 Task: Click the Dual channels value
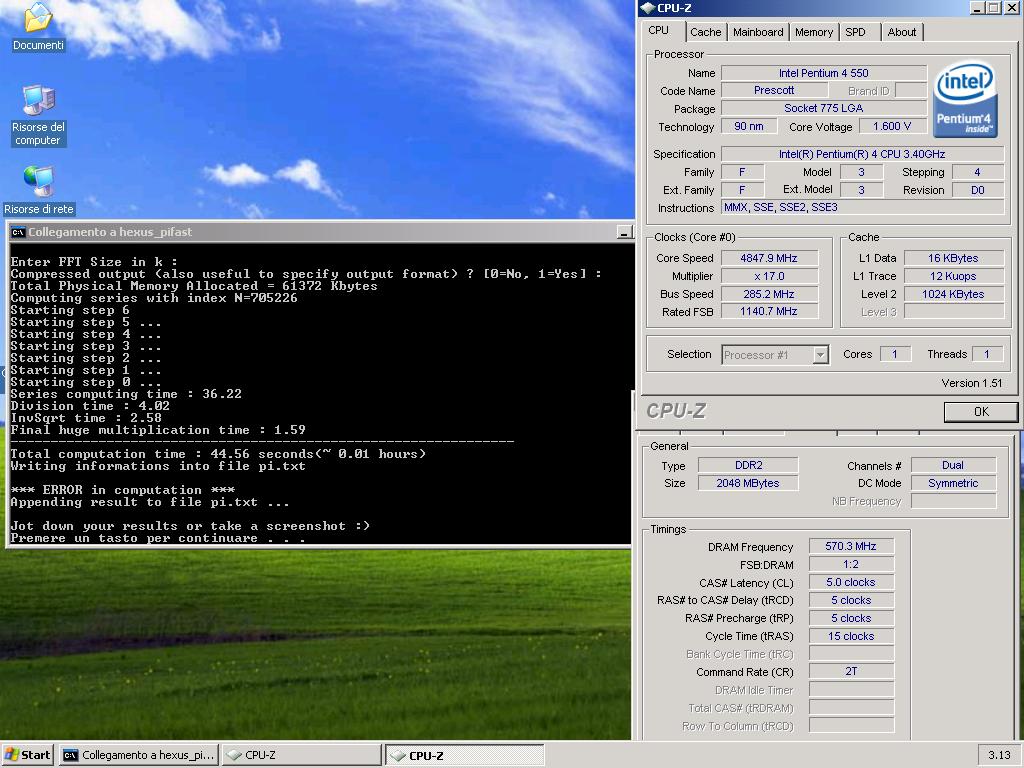click(x=953, y=465)
